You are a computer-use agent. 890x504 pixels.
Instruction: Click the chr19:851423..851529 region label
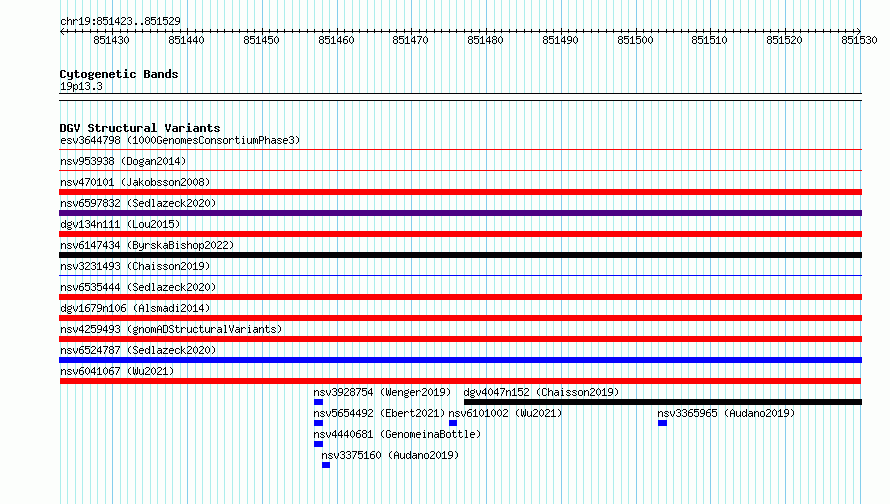tap(120, 21)
